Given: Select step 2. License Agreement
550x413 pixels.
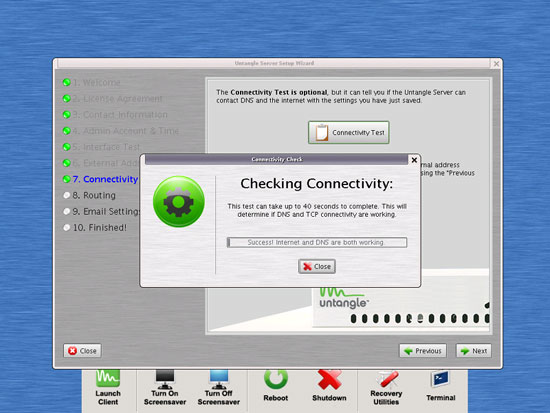Looking at the screenshot, I should (113, 99).
